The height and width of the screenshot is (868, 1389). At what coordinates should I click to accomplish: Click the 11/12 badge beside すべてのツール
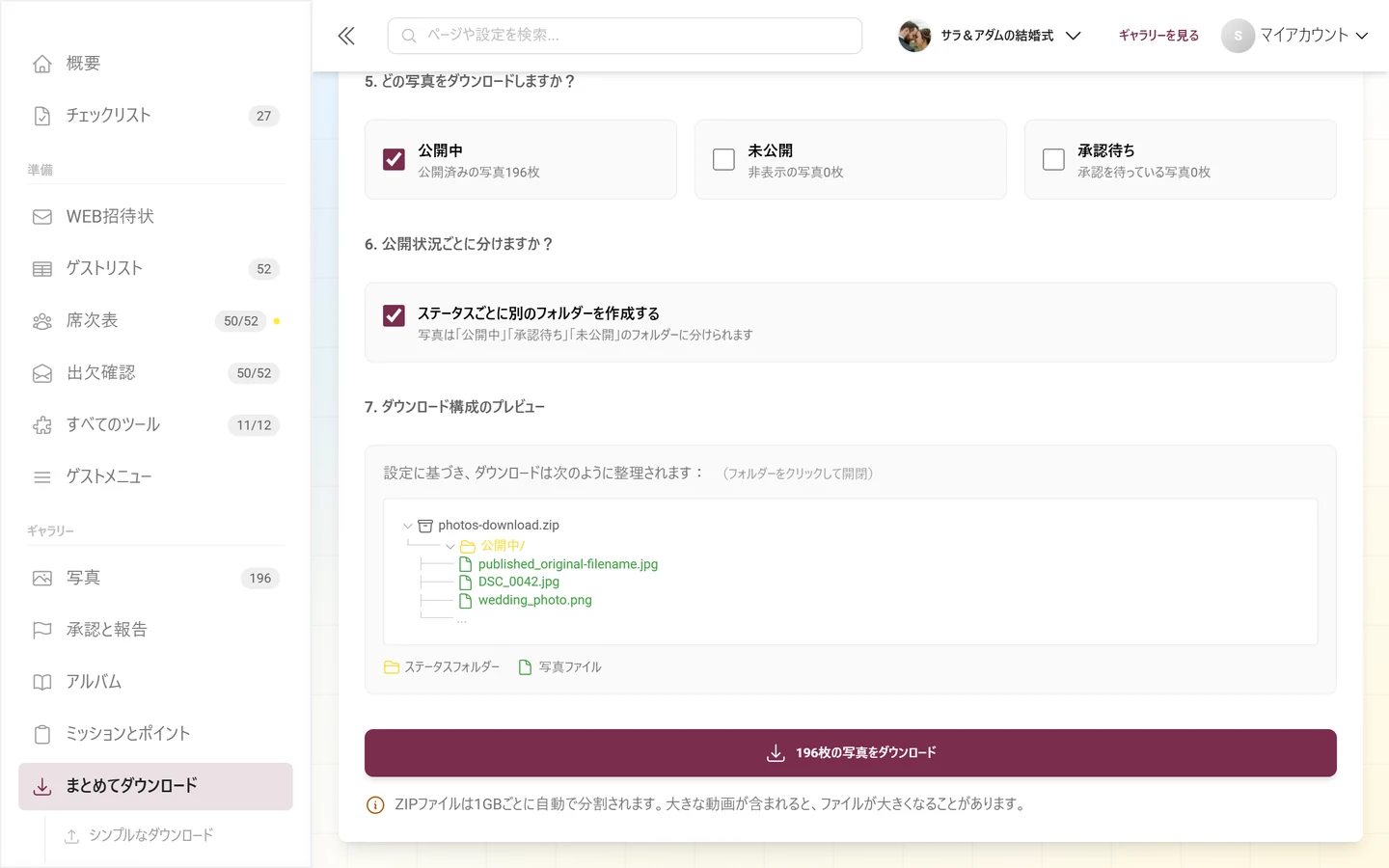click(x=254, y=425)
